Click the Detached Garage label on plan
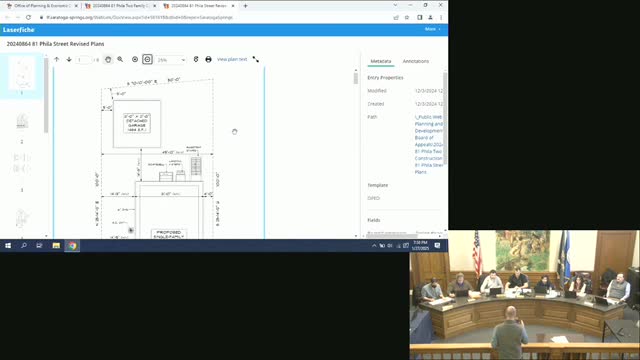Screen dimensions: 640x360 [137, 123]
